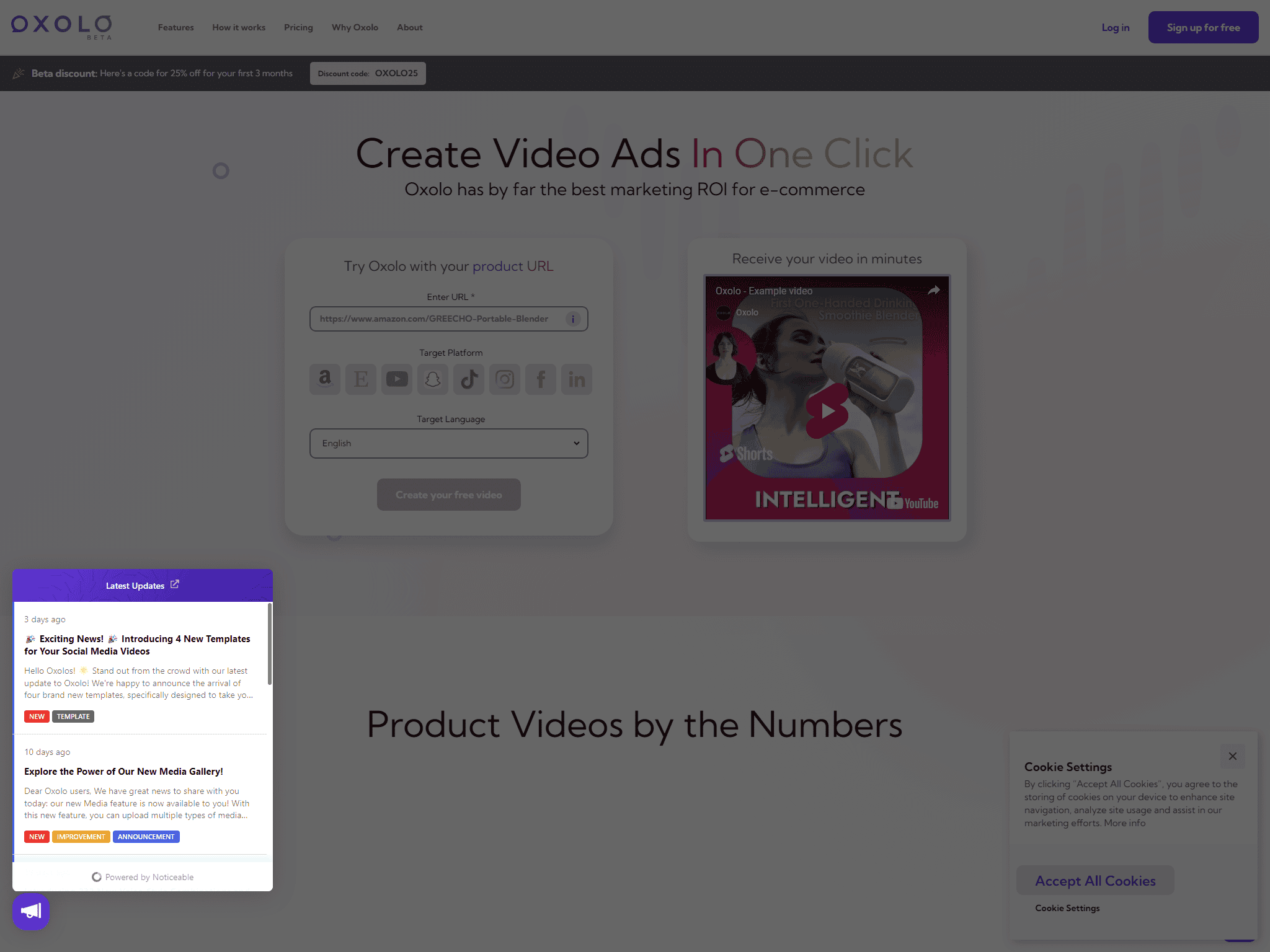The image size is (1270, 952).
Task: Open the New Media Gallery update post
Action: point(123,772)
